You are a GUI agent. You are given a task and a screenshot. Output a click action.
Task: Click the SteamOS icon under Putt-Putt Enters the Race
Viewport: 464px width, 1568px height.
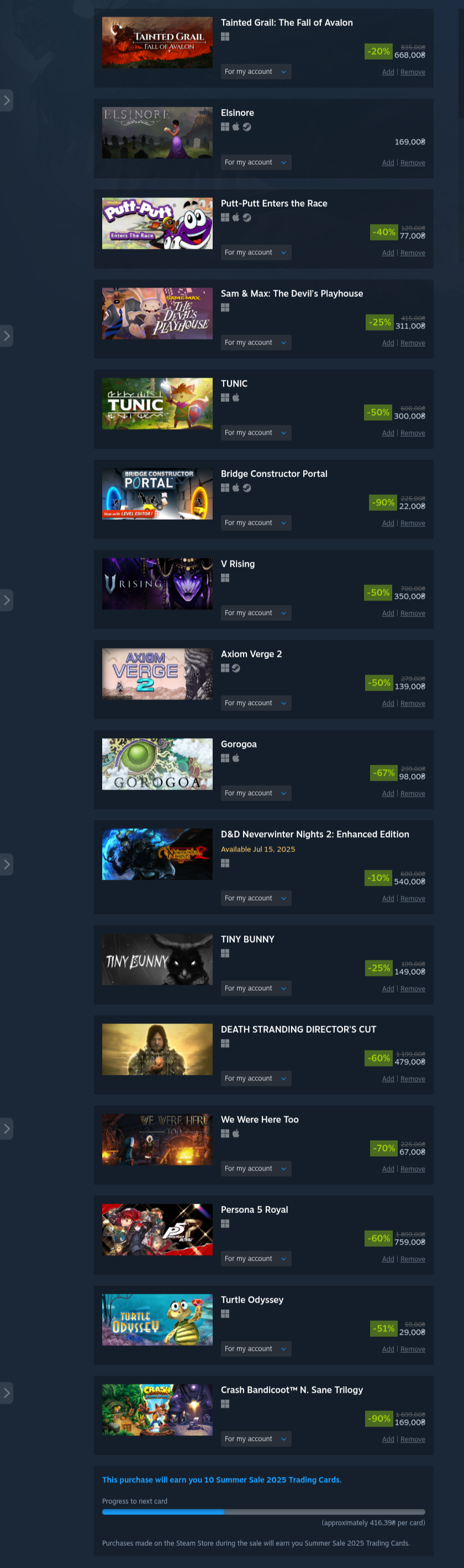pos(247,217)
